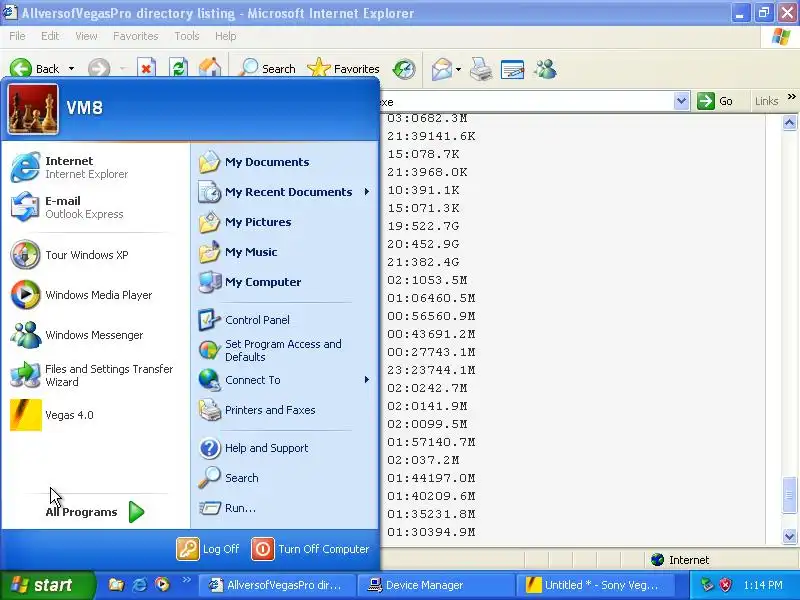Refresh the page with the Refresh icon
The width and height of the screenshot is (800, 600).
(x=179, y=68)
